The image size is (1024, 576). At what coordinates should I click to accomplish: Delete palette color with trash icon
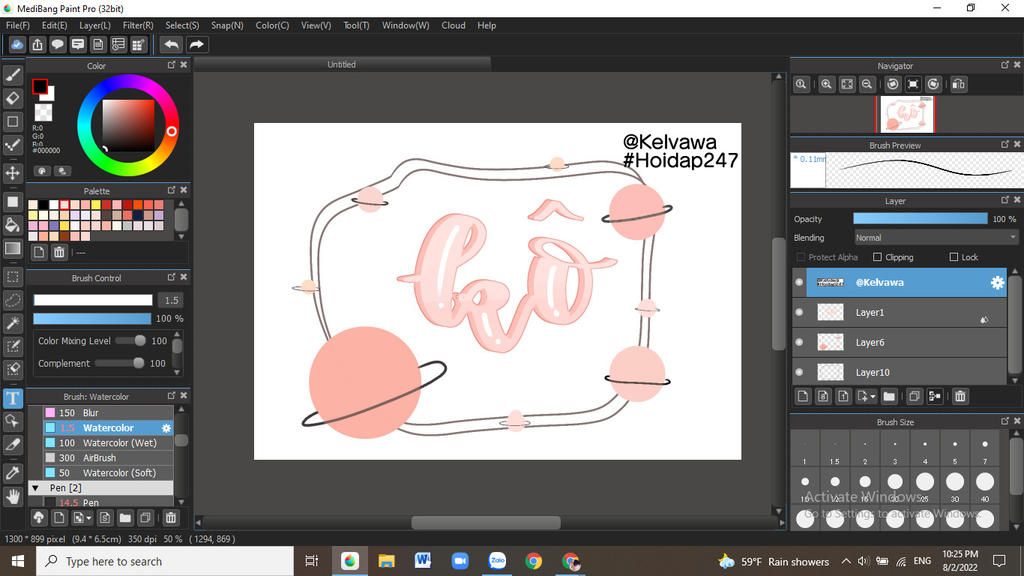pyautogui.click(x=59, y=252)
